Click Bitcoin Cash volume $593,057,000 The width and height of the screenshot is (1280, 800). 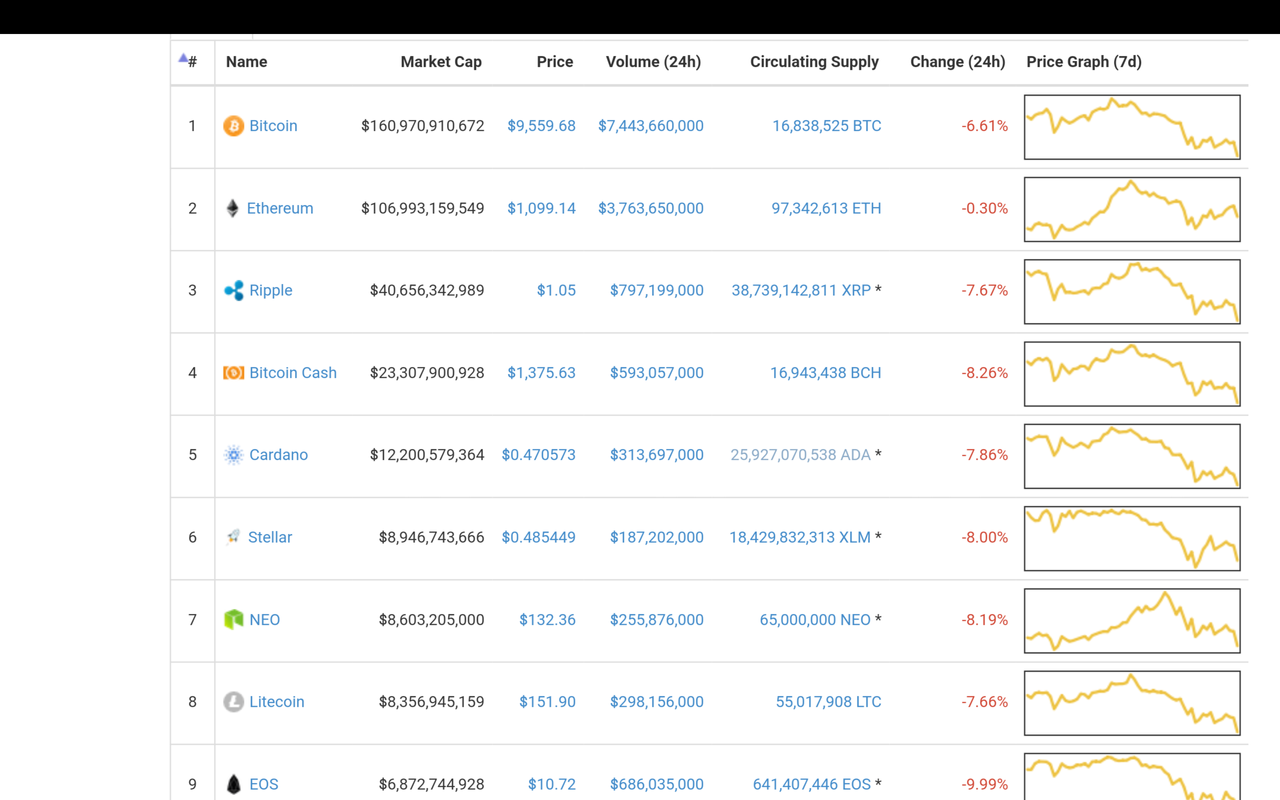pos(657,373)
